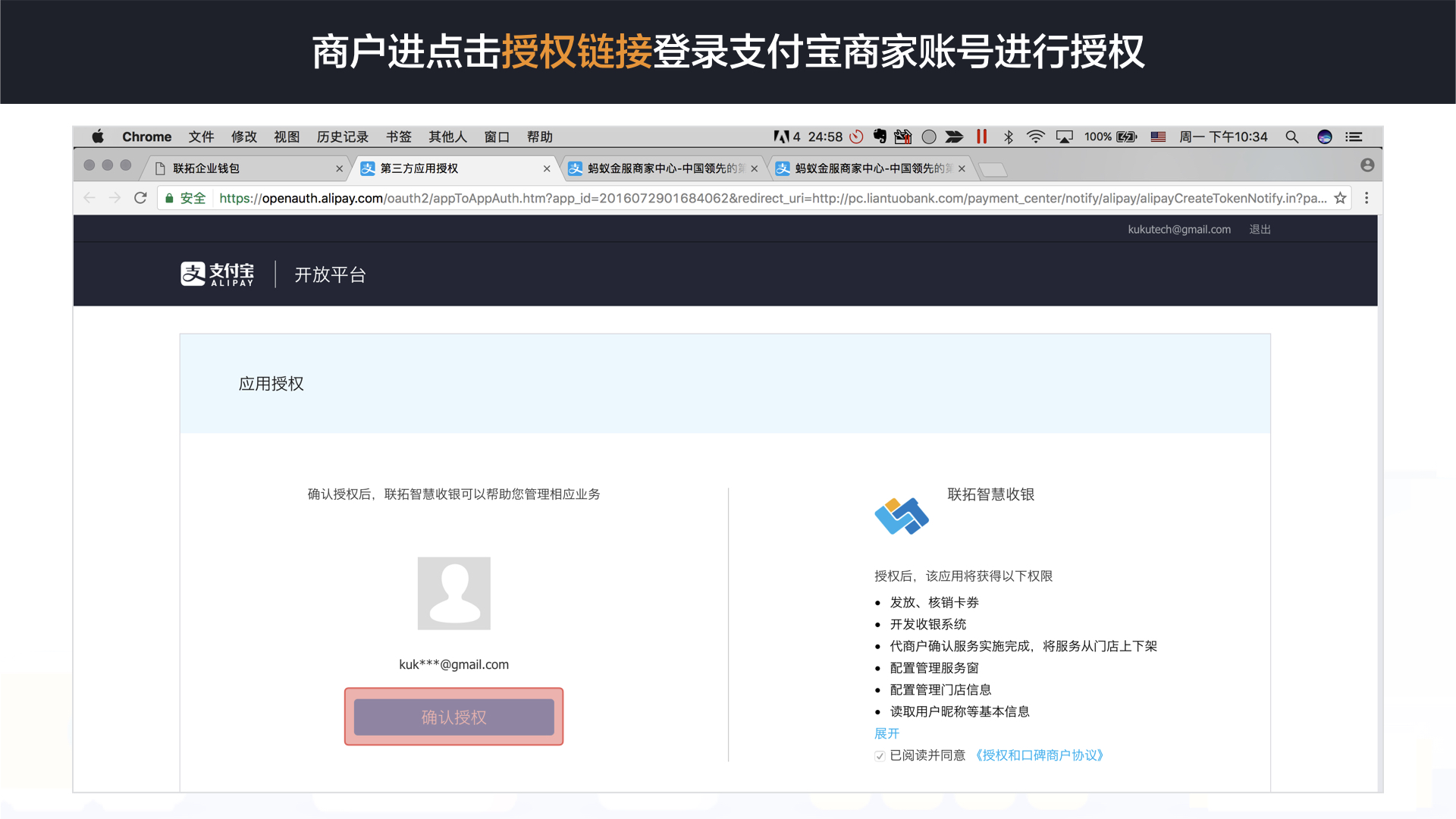1456x819 pixels.
Task: Click permission item 配置管理服务窗
Action: click(934, 668)
